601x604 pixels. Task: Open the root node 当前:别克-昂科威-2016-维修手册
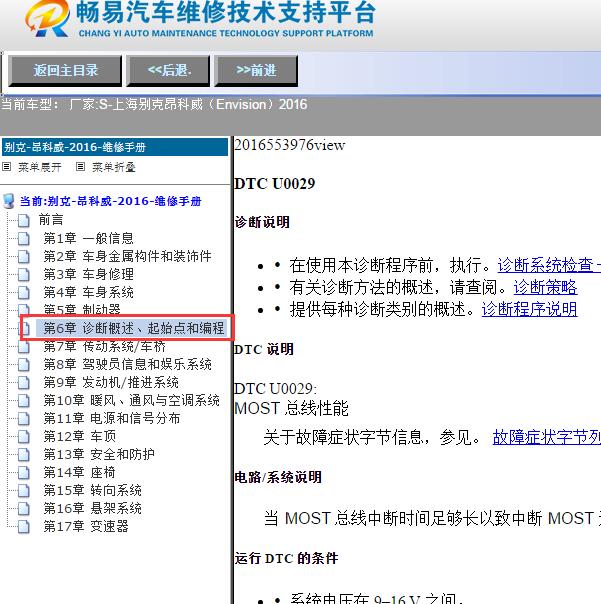111,201
